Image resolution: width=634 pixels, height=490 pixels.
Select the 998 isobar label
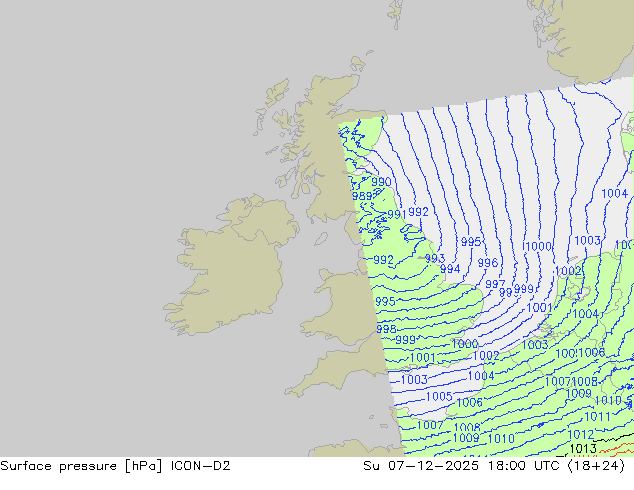click(x=387, y=329)
